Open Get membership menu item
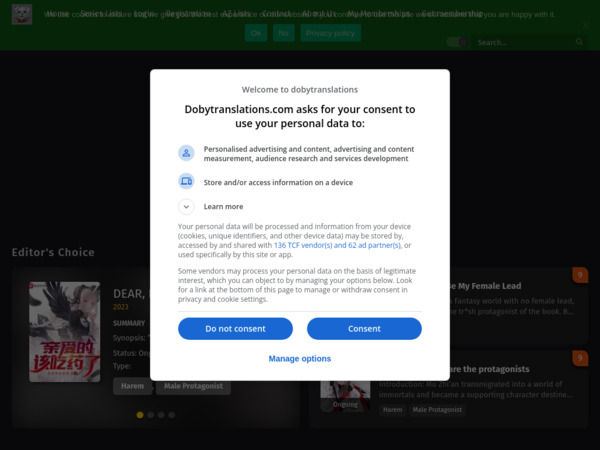The height and width of the screenshot is (450, 600). (x=452, y=14)
